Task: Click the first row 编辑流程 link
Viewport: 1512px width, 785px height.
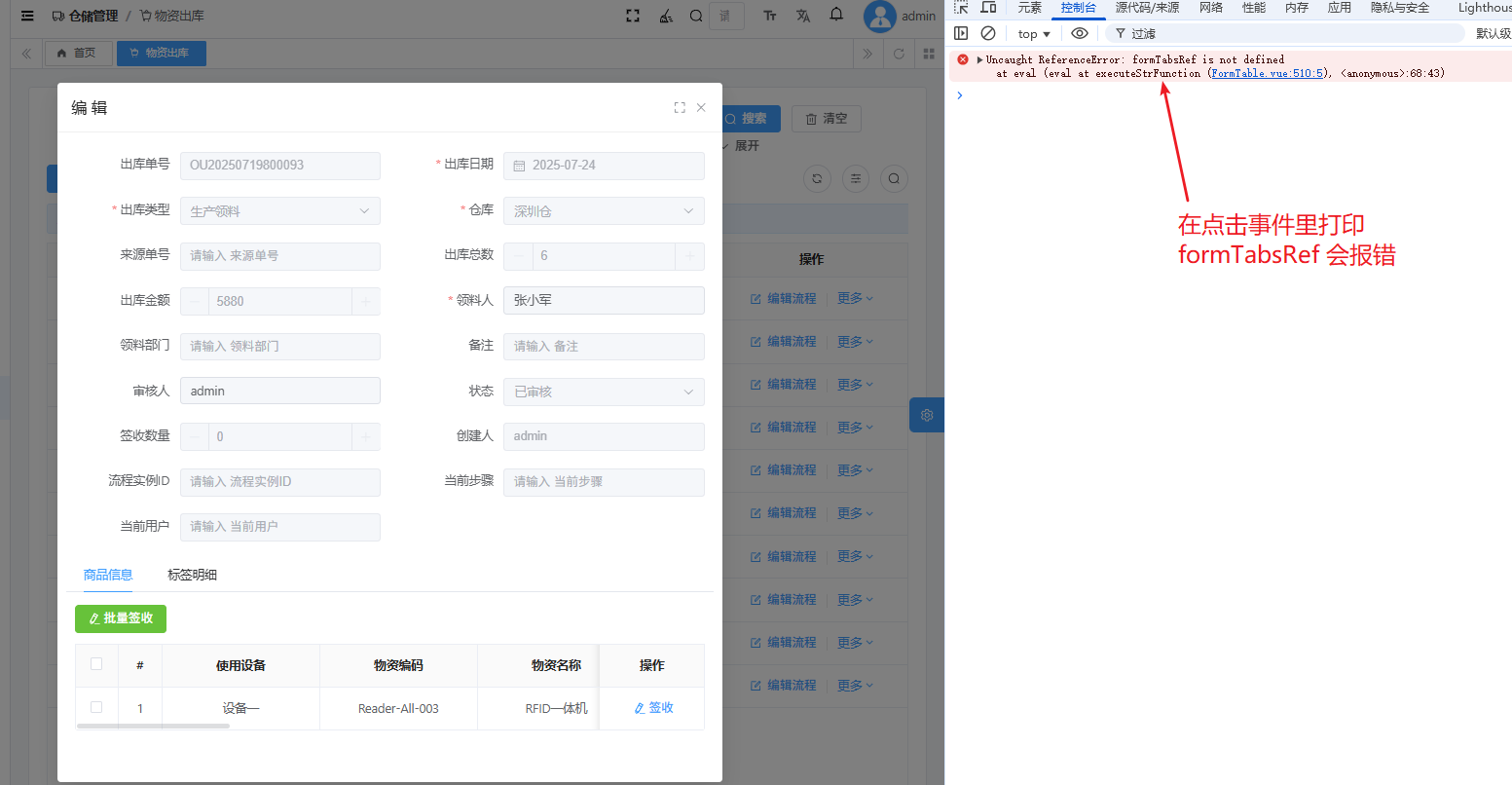Action: [784, 298]
